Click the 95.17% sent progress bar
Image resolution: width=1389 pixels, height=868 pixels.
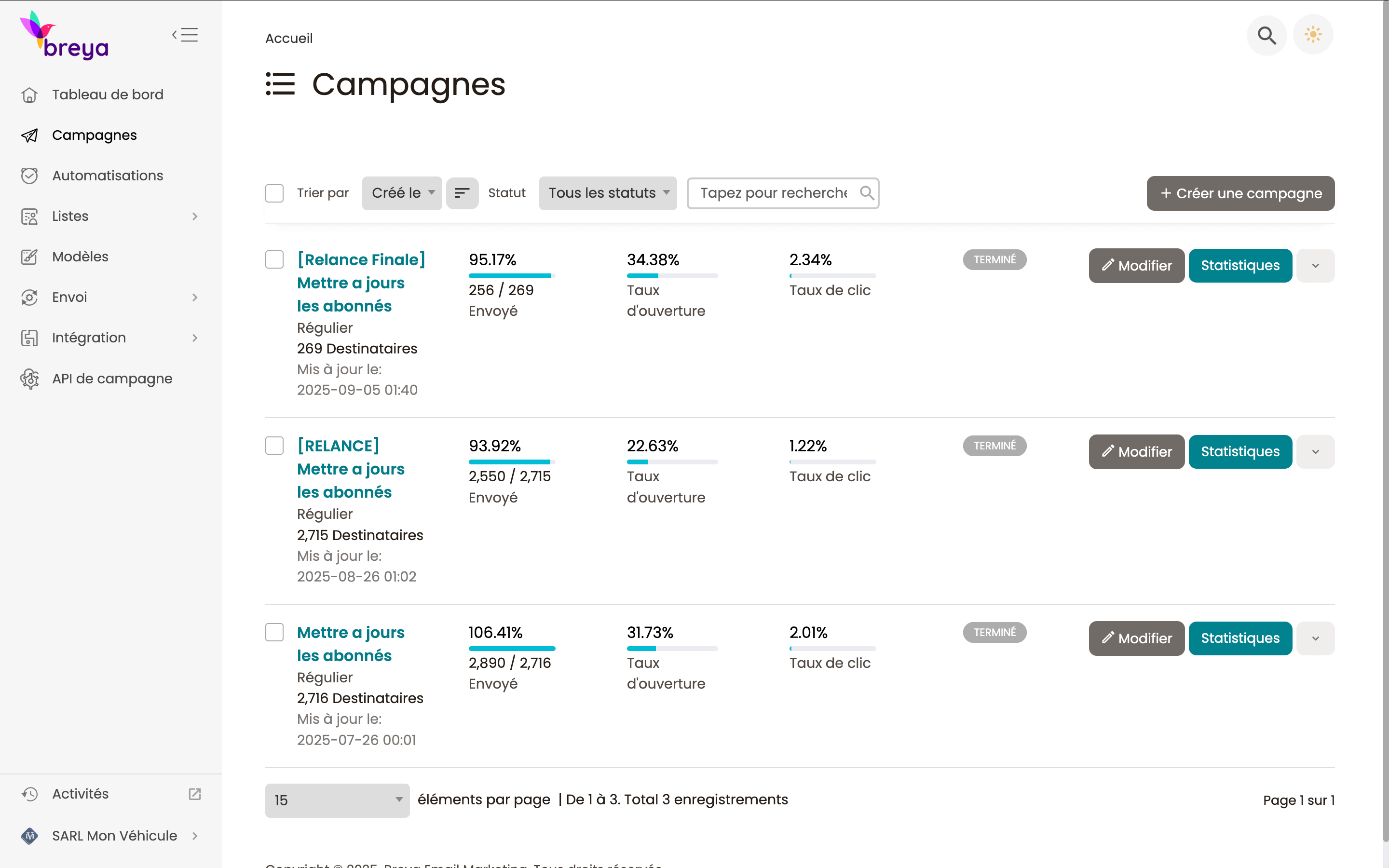(x=511, y=276)
